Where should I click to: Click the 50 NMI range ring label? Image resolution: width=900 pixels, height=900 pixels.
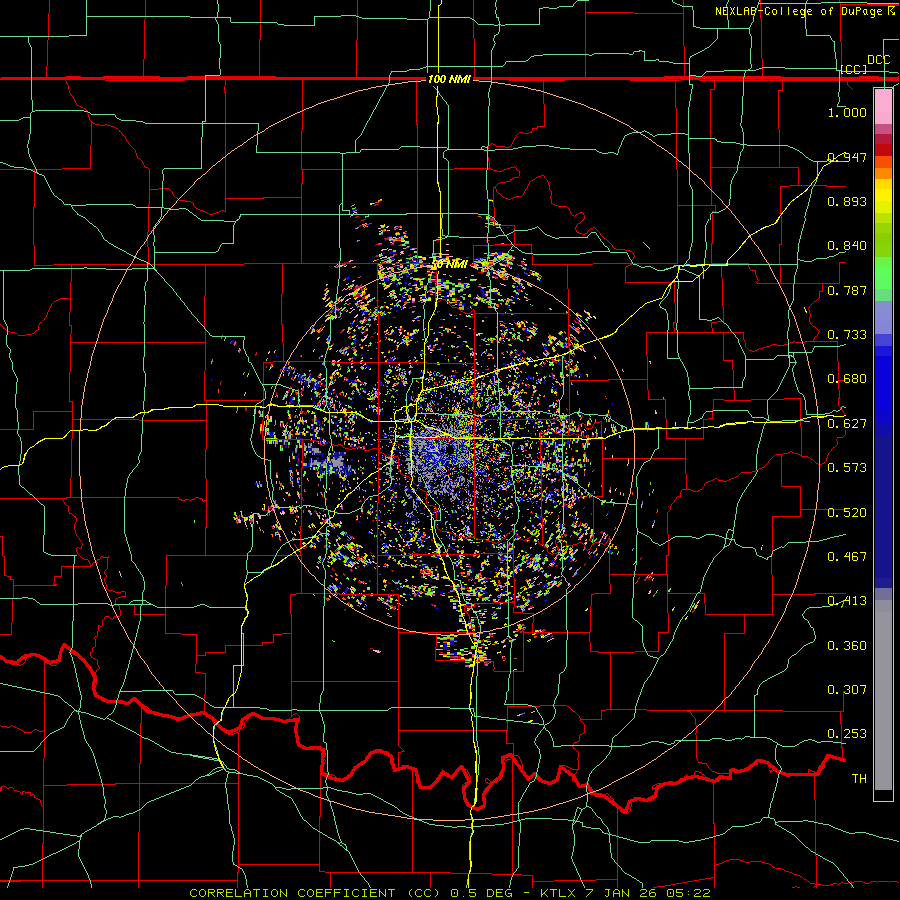[x=449, y=264]
